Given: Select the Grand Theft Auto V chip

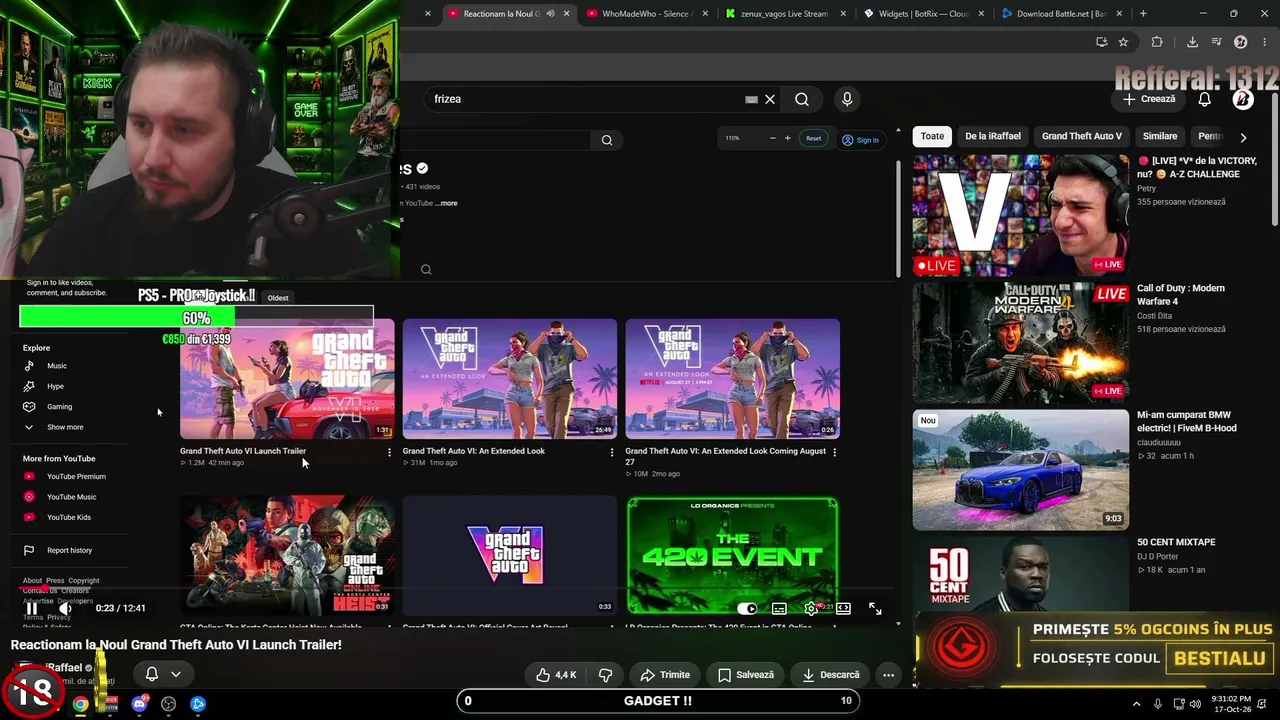Looking at the screenshot, I should click(1082, 136).
